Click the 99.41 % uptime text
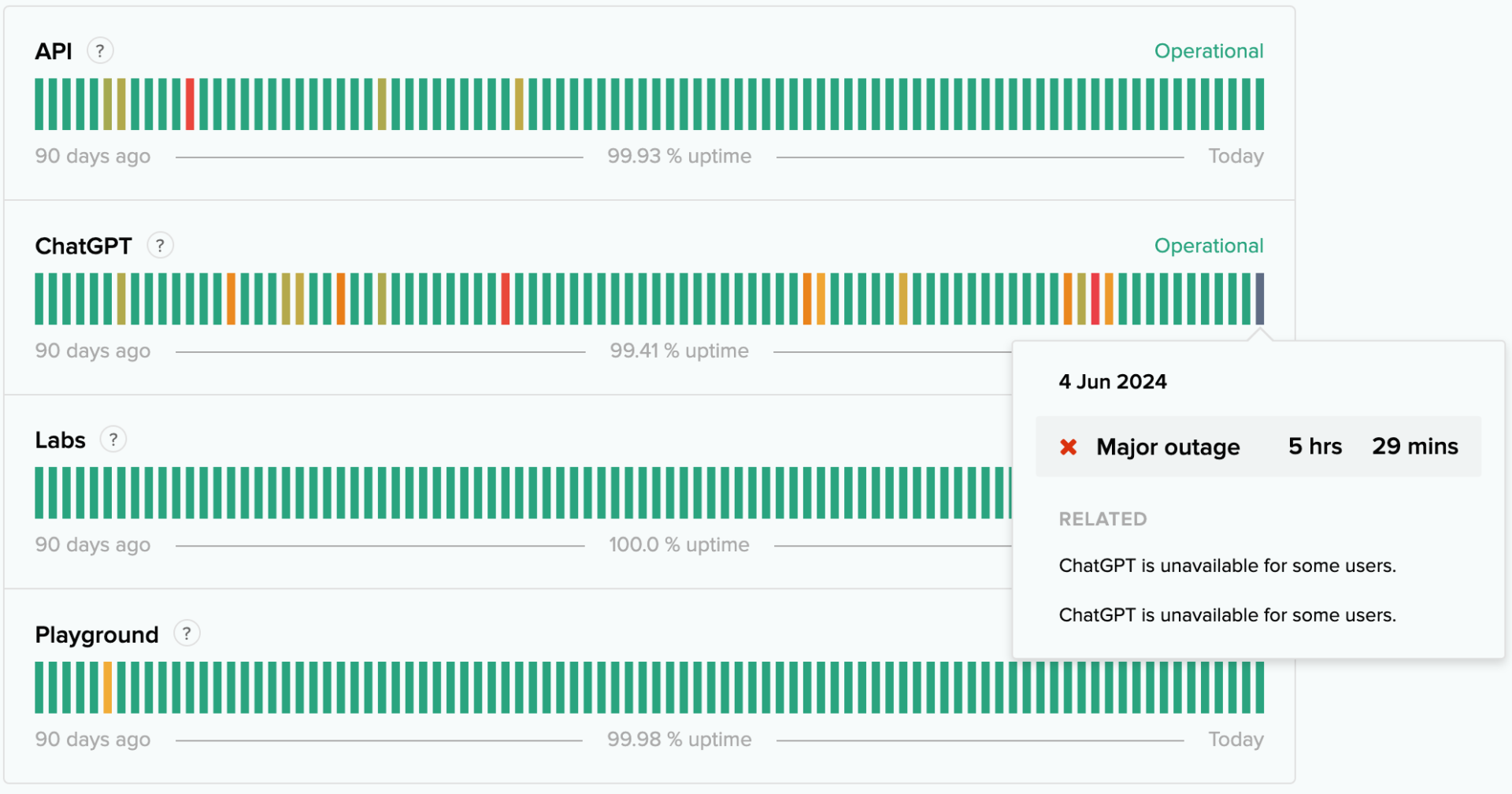The image size is (1512, 794). coord(680,351)
